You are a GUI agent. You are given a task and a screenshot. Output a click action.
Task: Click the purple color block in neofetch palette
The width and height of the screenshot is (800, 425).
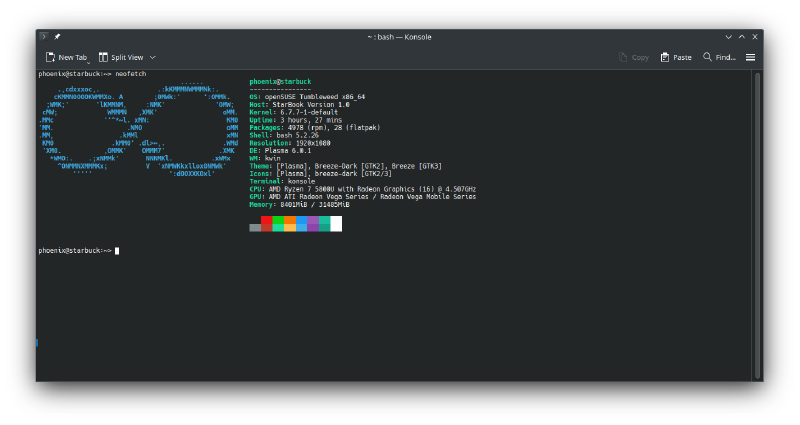[x=313, y=221]
